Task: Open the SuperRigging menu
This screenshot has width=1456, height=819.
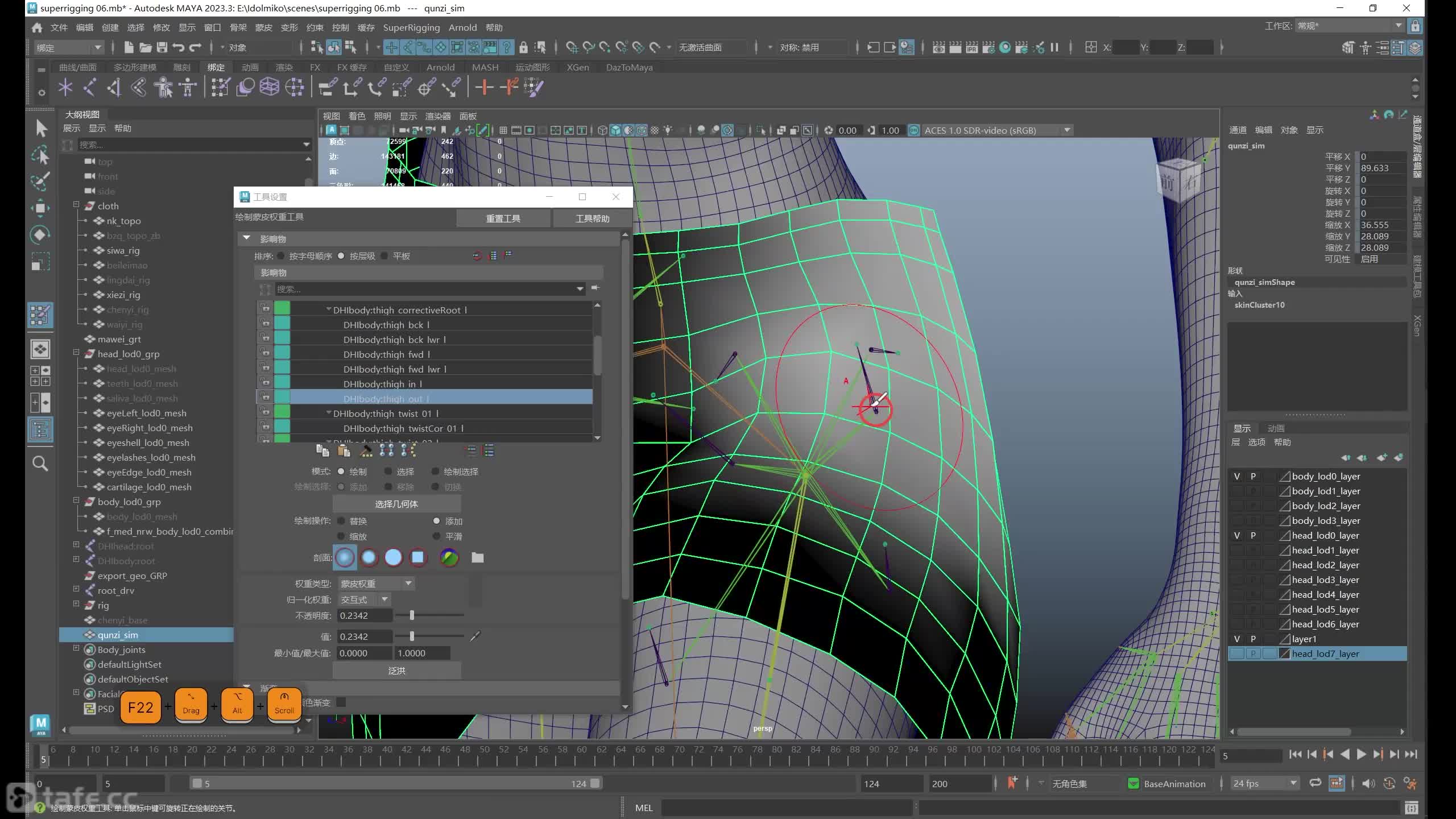Action: point(411,27)
